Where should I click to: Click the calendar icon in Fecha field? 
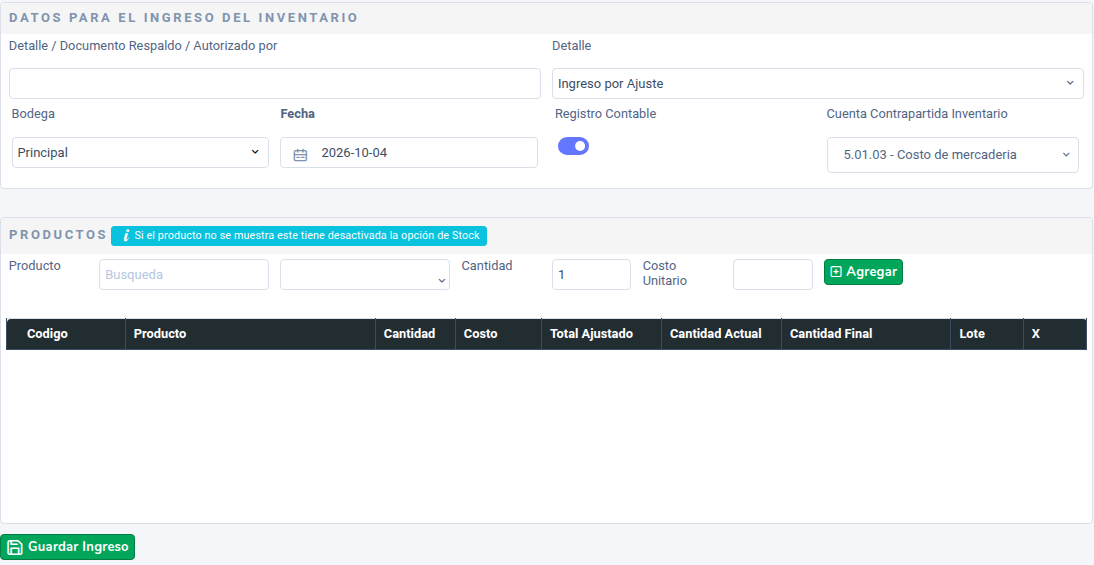[300, 155]
